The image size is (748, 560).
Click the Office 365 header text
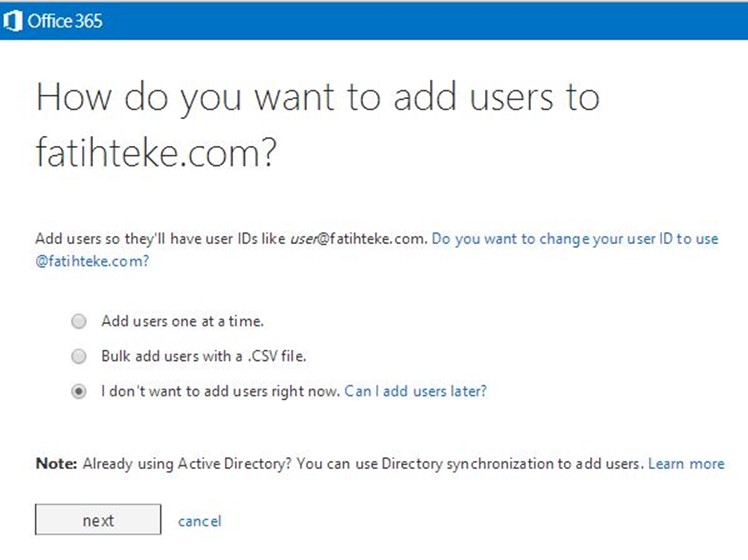65,21
